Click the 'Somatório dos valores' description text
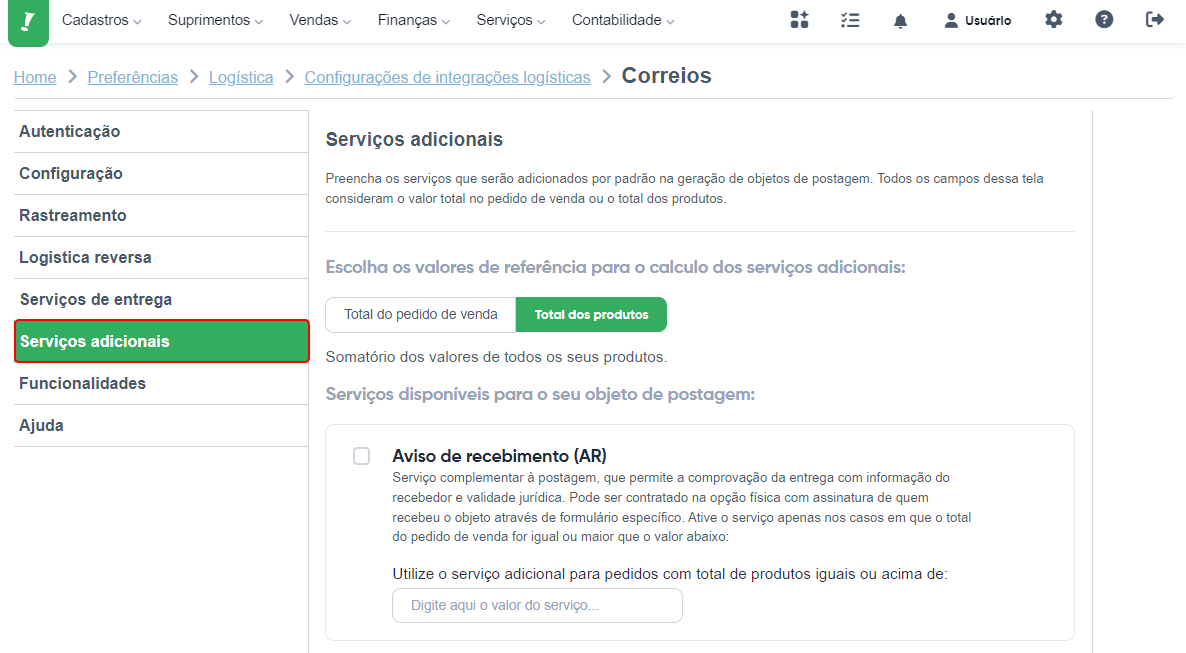The image size is (1186, 653). click(x=496, y=357)
